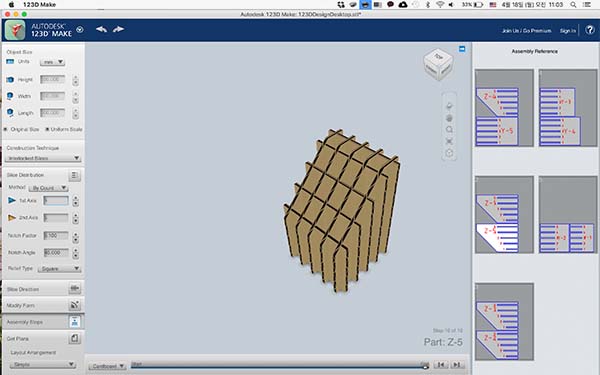Click the battery status in the menu bar
This screenshot has width=600, height=375.
click(472, 5)
